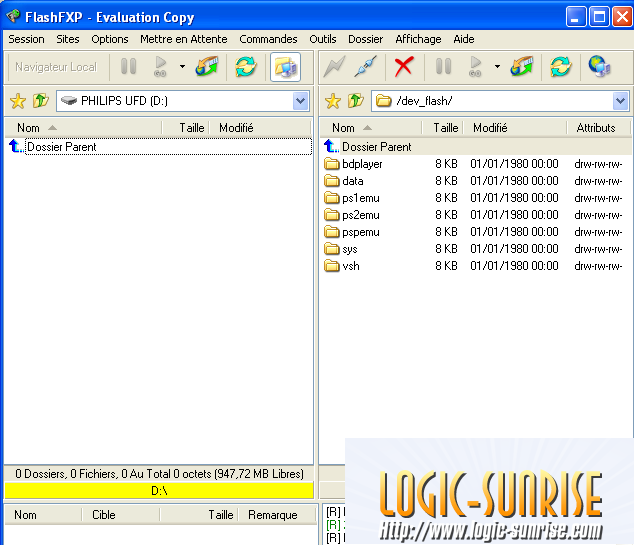Click the local pane transfer arrows globe icon

click(x=207, y=66)
